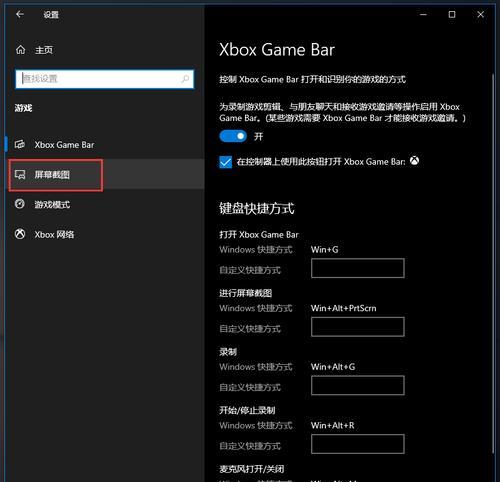Screen dimensions: 500x482
Task: Close the Settings window
Action: tap(481, 15)
